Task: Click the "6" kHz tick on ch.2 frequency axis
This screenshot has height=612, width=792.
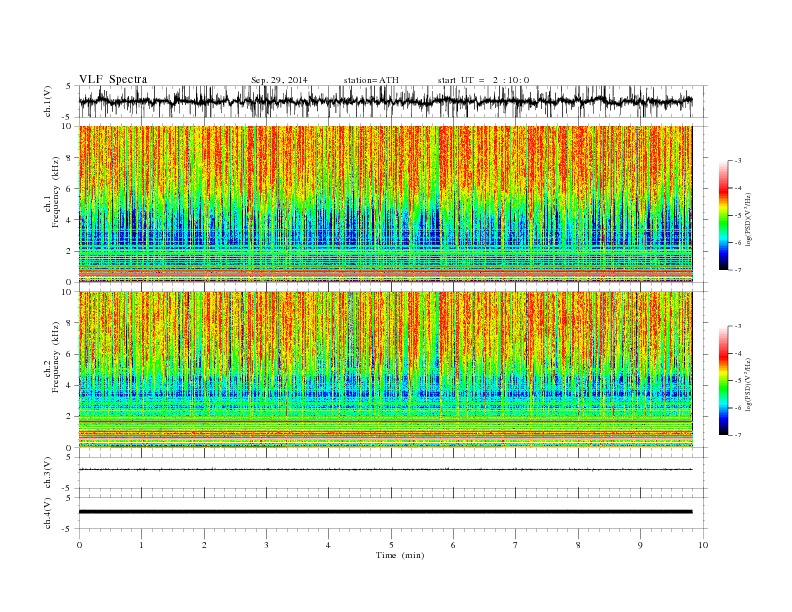Action: click(70, 354)
